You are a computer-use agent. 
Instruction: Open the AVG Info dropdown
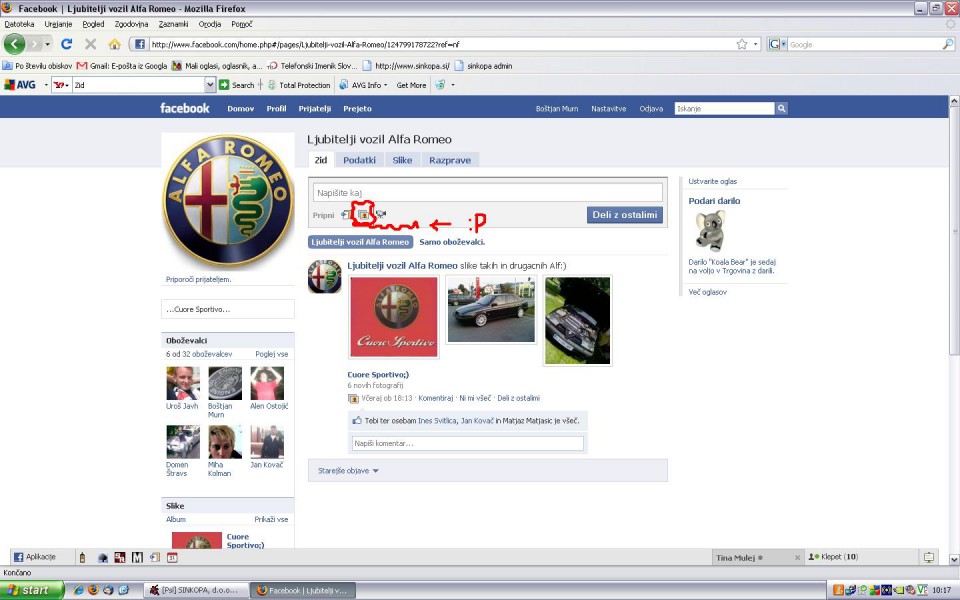pyautogui.click(x=364, y=85)
